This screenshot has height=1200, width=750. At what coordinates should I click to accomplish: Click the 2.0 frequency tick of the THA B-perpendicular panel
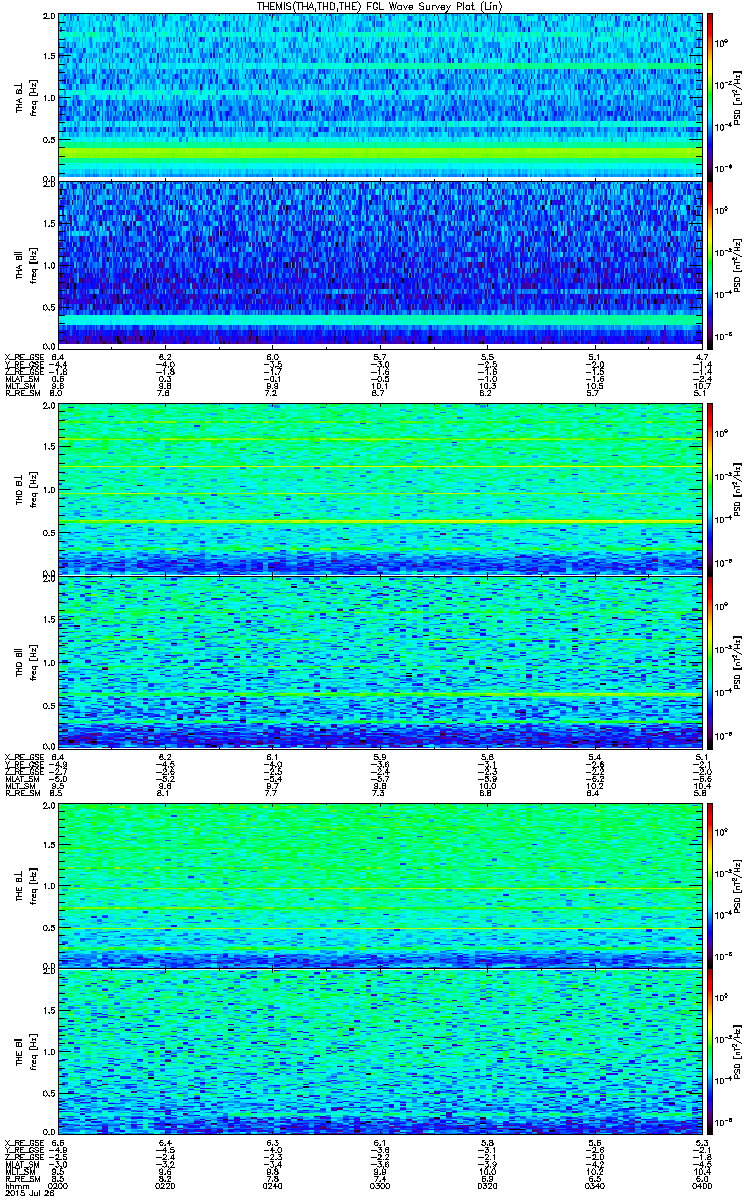[x=50, y=17]
